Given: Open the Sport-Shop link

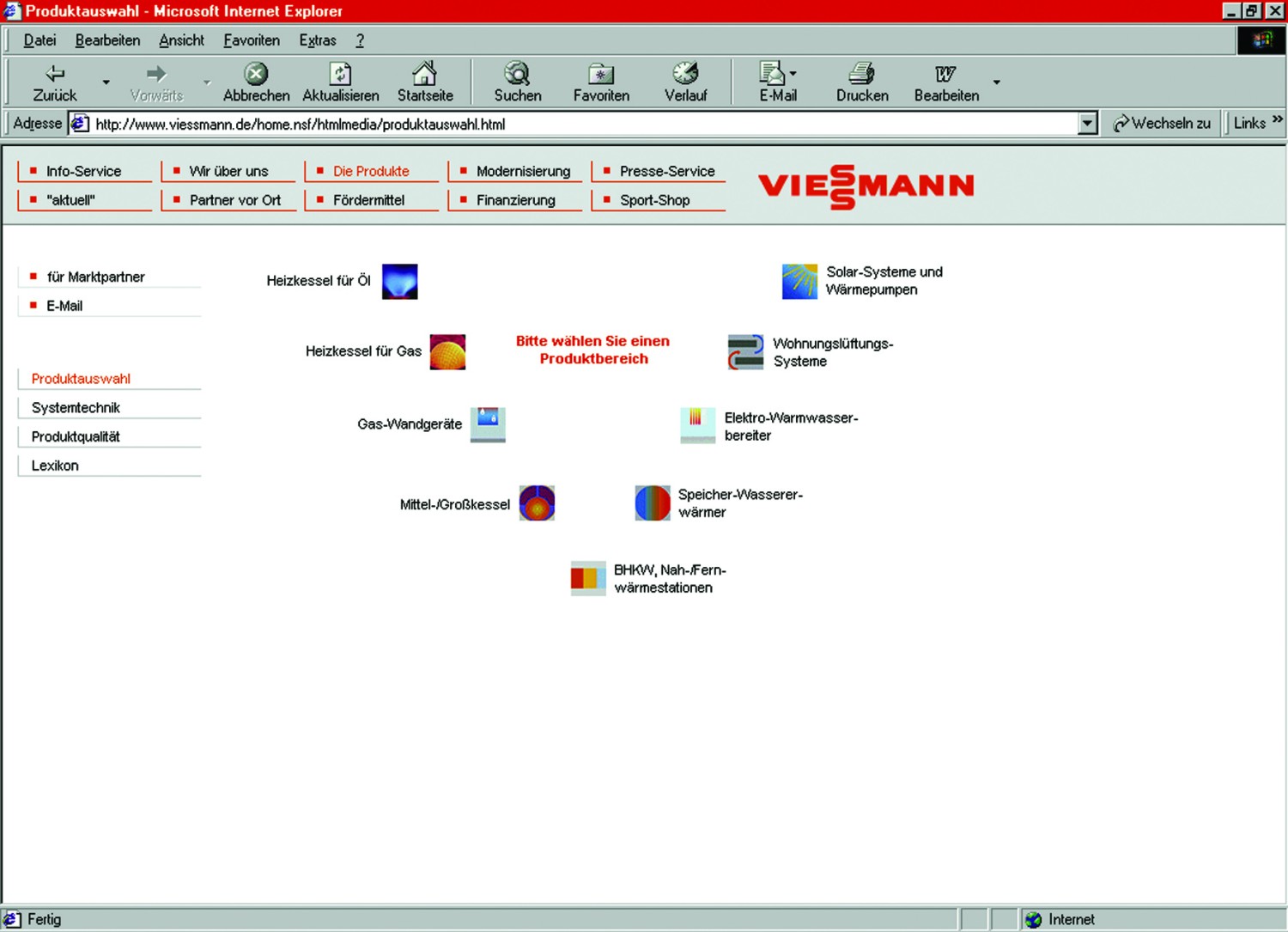Looking at the screenshot, I should [654, 200].
